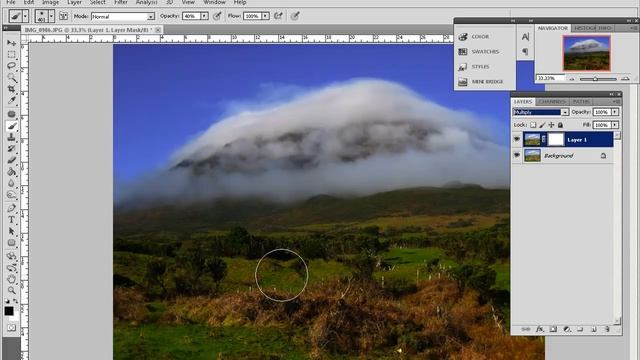This screenshot has width=640, height=360.
Task: Open the Layers panel options menu
Action: click(617, 101)
